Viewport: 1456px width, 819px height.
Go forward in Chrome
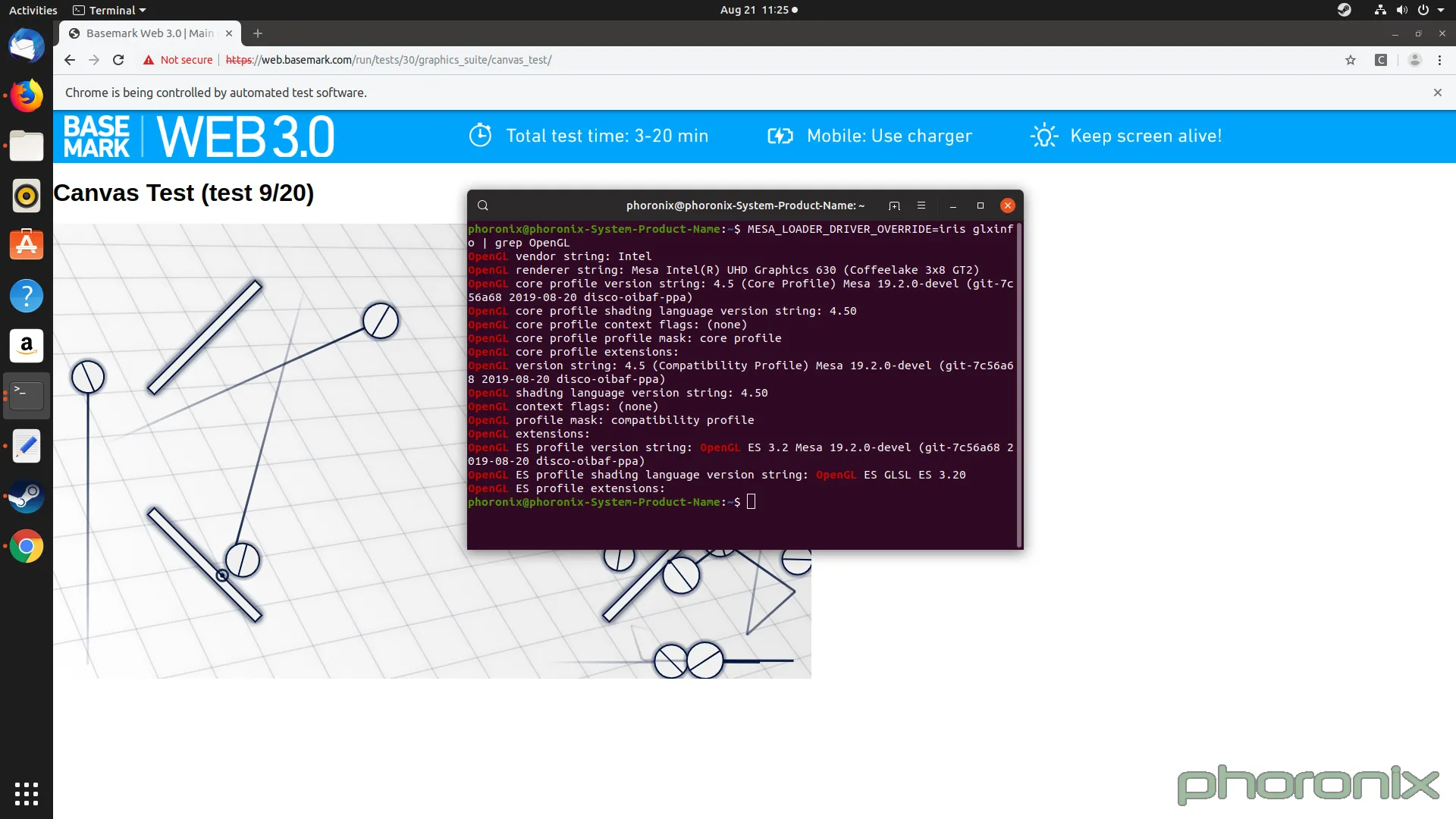click(x=94, y=60)
